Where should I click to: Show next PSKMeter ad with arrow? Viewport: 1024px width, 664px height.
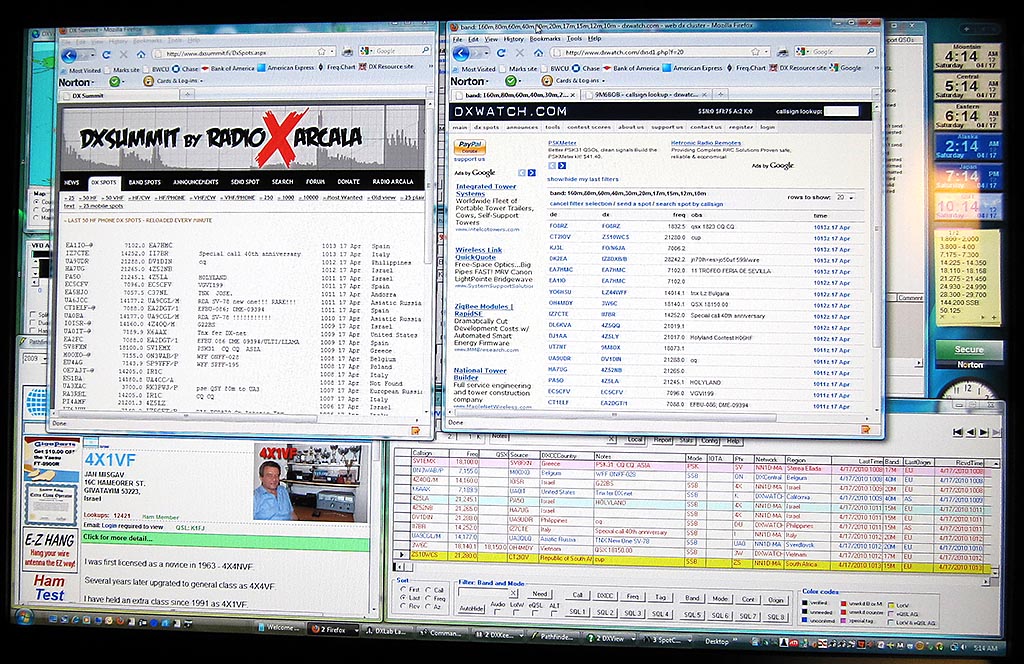pyautogui.click(x=562, y=166)
